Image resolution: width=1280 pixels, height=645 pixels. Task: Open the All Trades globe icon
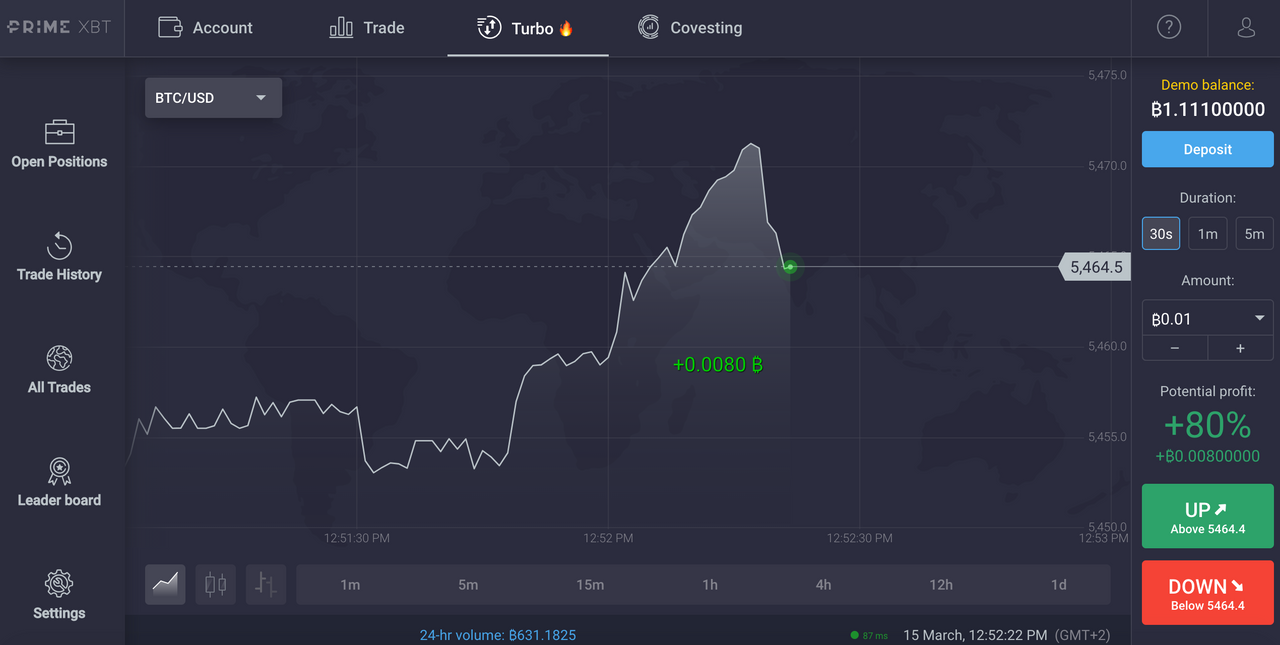point(59,358)
